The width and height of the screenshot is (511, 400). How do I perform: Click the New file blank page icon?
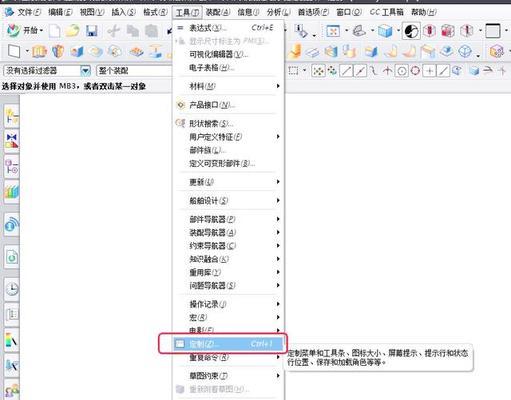click(55, 31)
